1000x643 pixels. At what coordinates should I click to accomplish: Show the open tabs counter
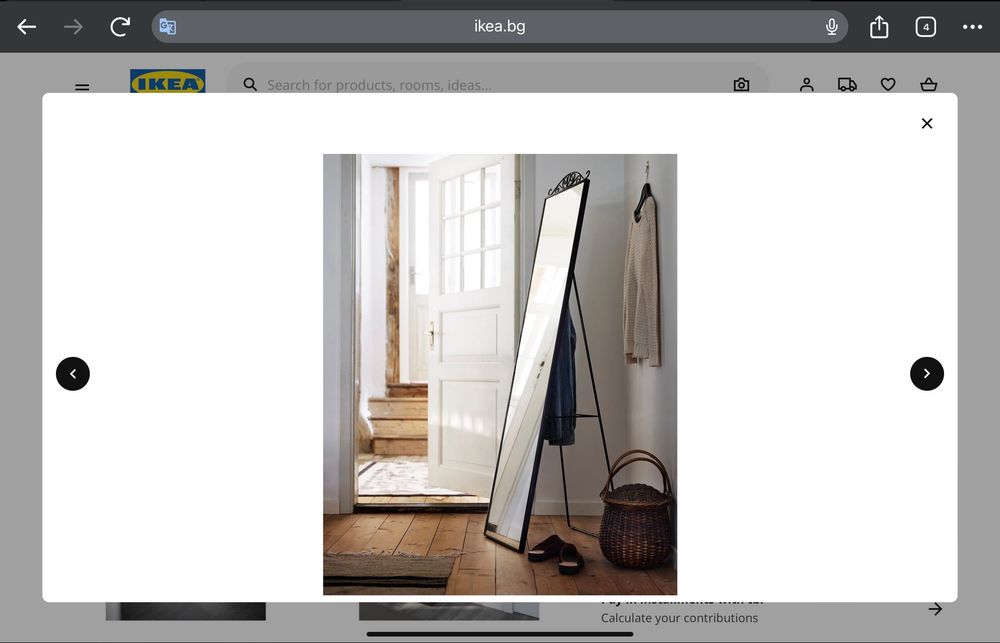(x=925, y=27)
